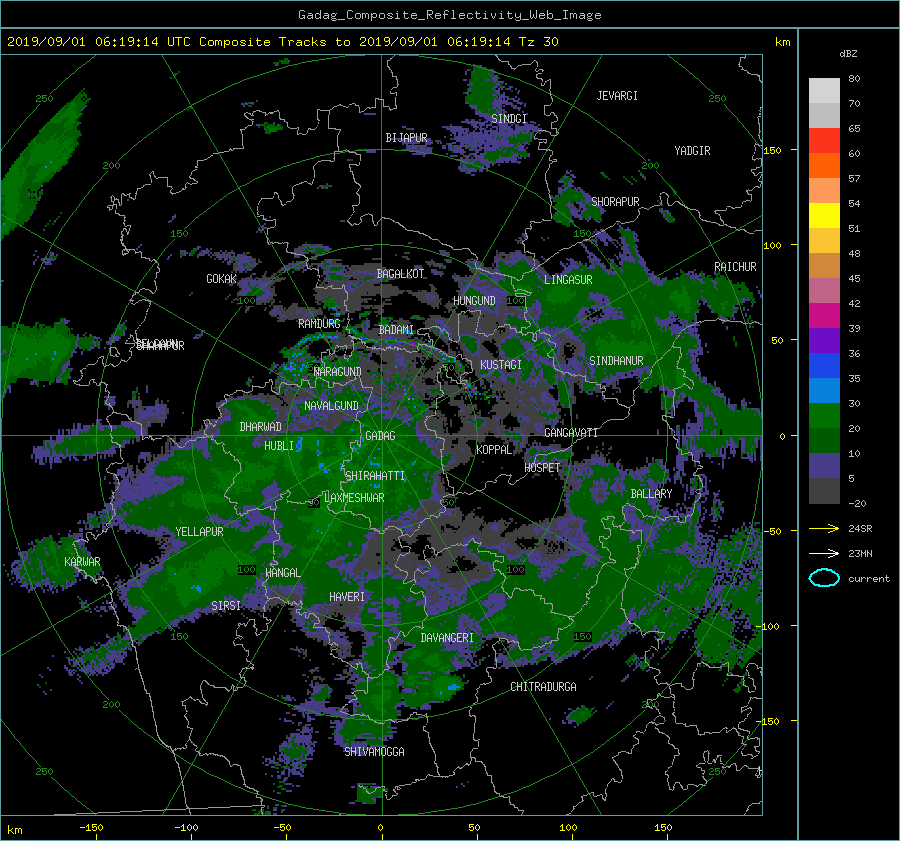The image size is (900, 841).
Task: Click the BADAMI city label
Action: tap(396, 330)
